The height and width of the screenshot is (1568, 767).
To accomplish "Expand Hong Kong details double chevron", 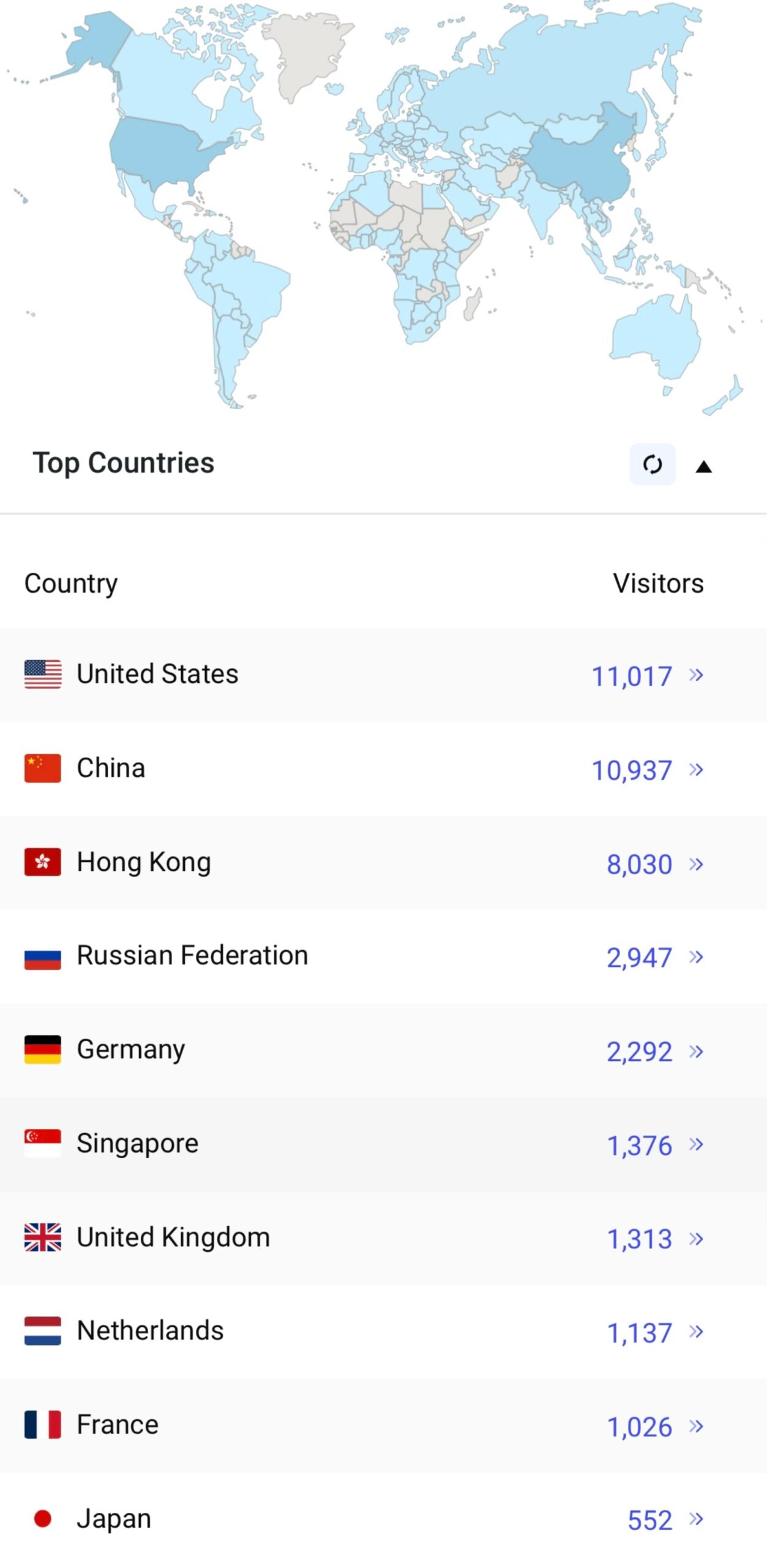I will coord(696,864).
